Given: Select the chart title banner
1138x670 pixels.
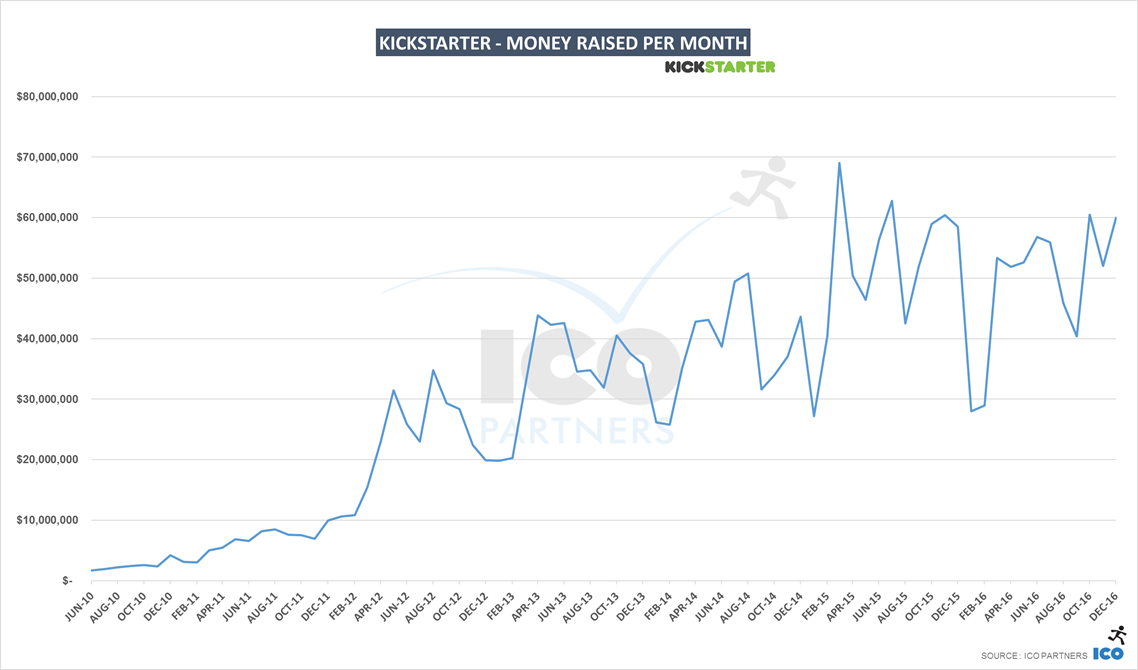Looking at the screenshot, I should click(x=562, y=43).
